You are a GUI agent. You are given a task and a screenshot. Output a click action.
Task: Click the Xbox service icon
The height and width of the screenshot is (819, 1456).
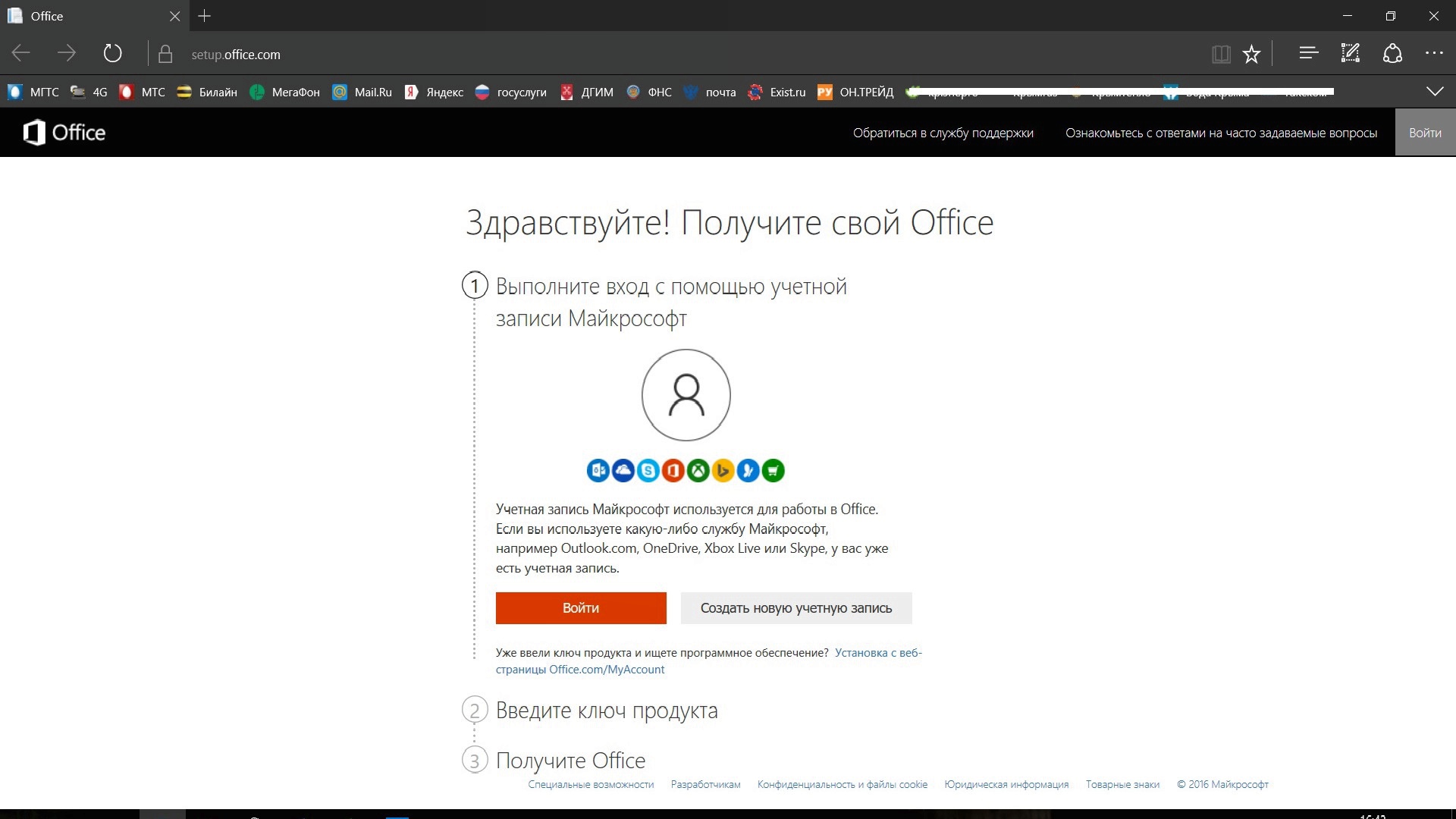[x=698, y=471]
